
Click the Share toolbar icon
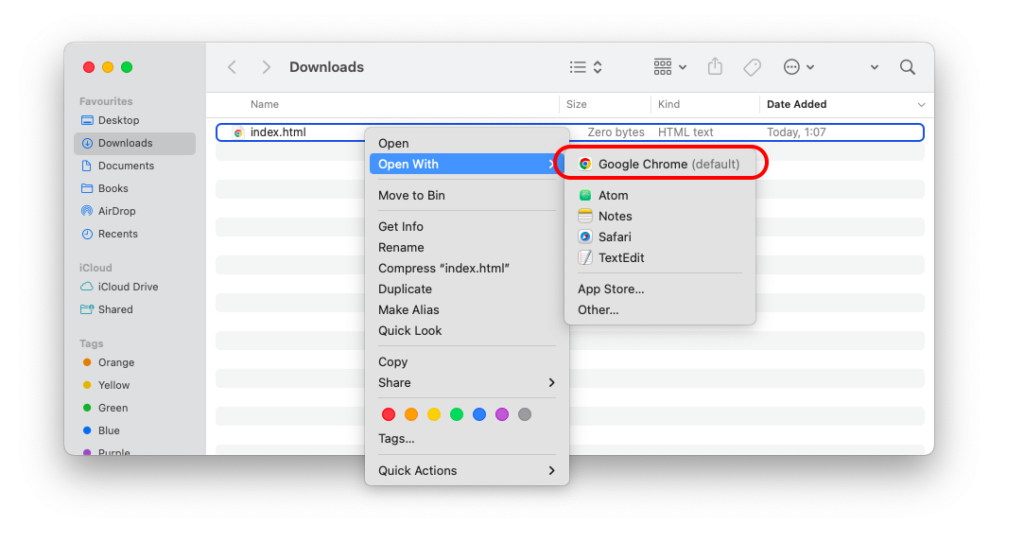tap(715, 67)
